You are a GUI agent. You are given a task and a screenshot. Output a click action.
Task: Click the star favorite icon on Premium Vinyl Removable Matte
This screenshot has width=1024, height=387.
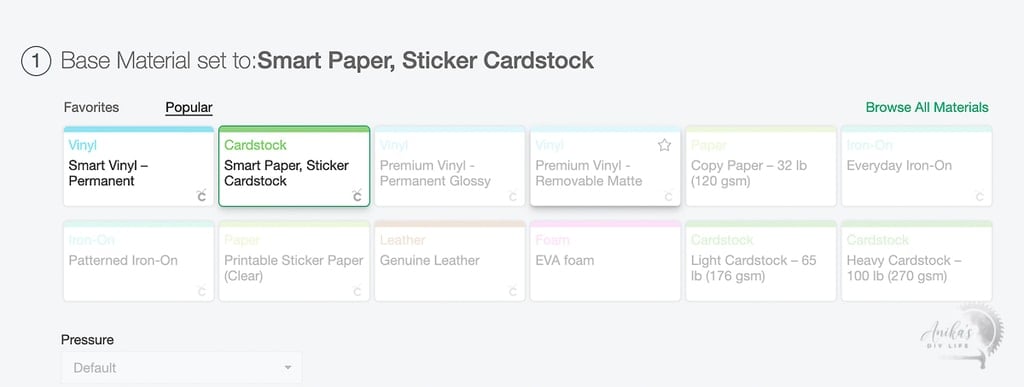pyautogui.click(x=664, y=145)
